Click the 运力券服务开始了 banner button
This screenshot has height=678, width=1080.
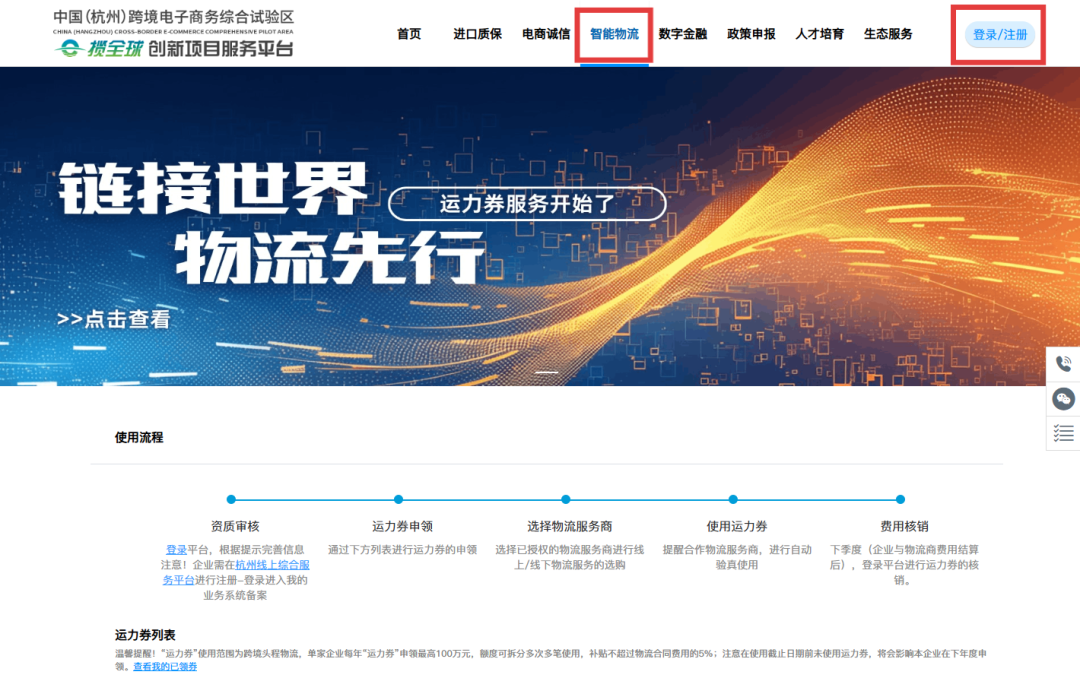pos(527,204)
